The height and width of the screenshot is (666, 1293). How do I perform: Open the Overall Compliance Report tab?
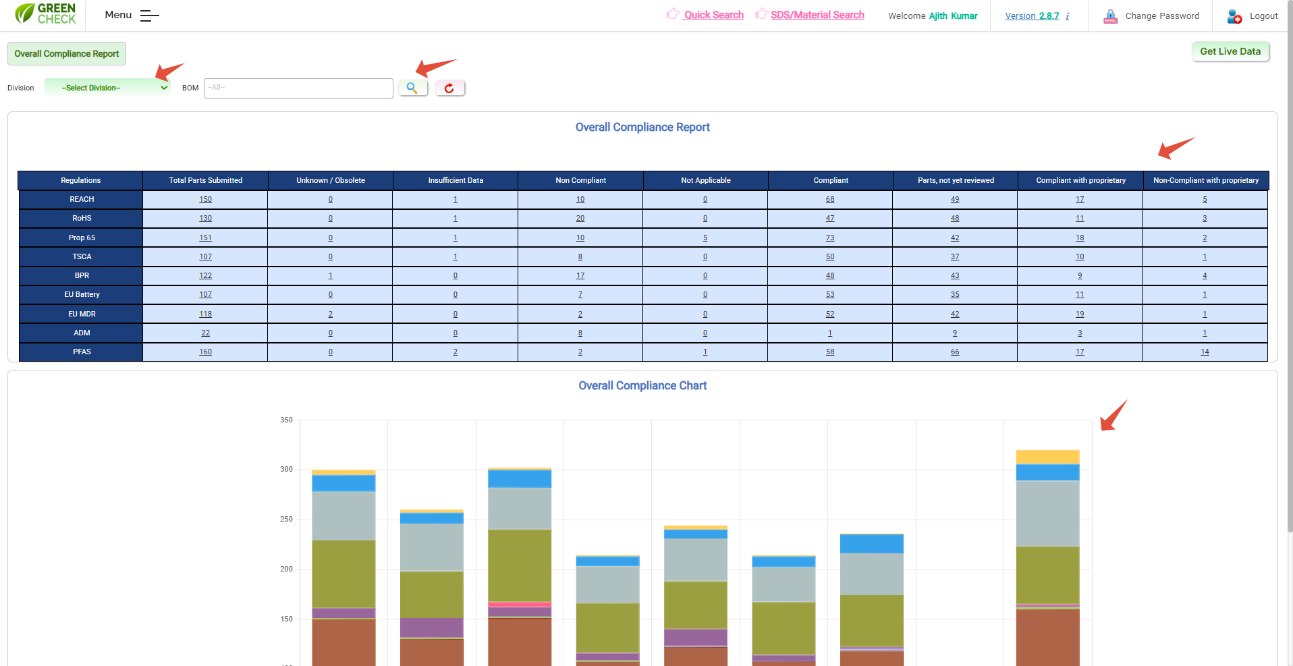coord(67,54)
